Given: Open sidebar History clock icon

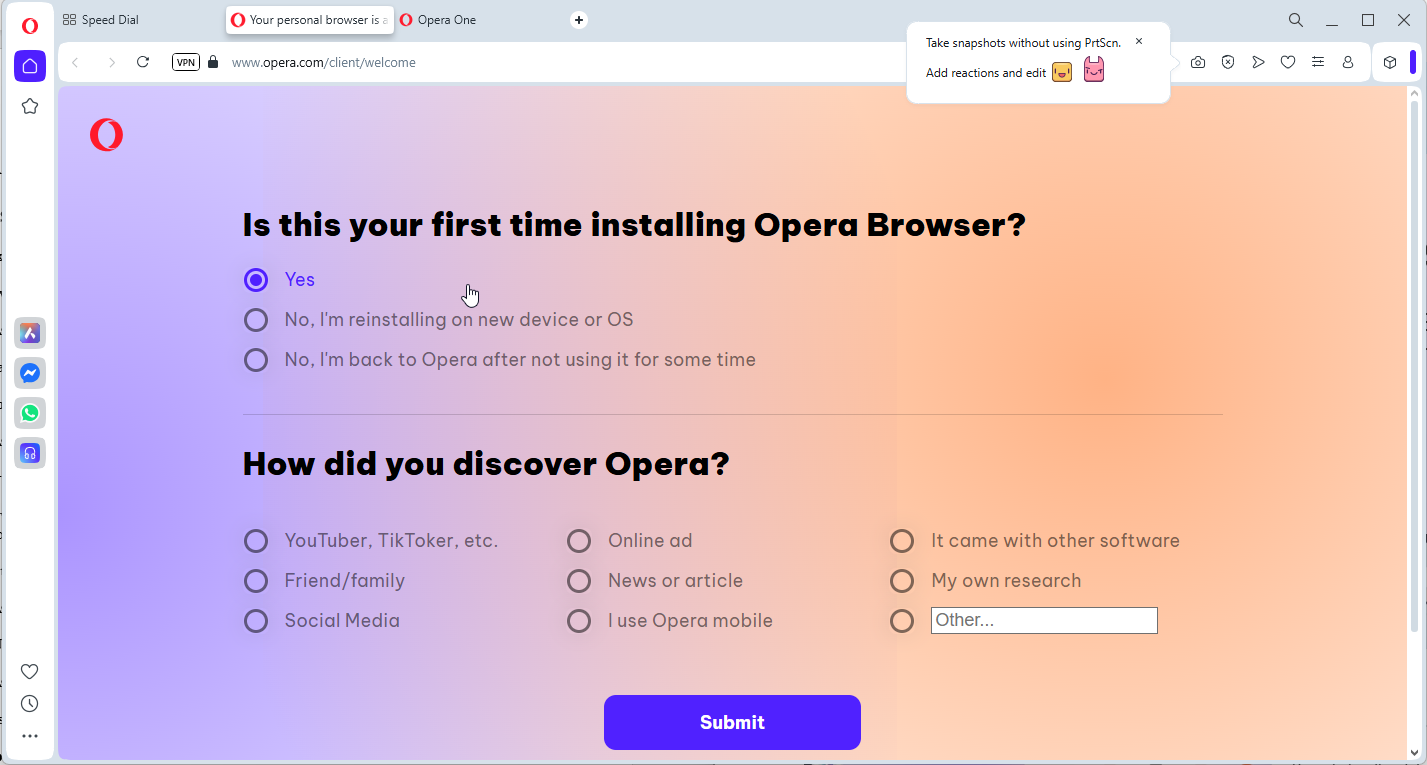Looking at the screenshot, I should coord(30,704).
